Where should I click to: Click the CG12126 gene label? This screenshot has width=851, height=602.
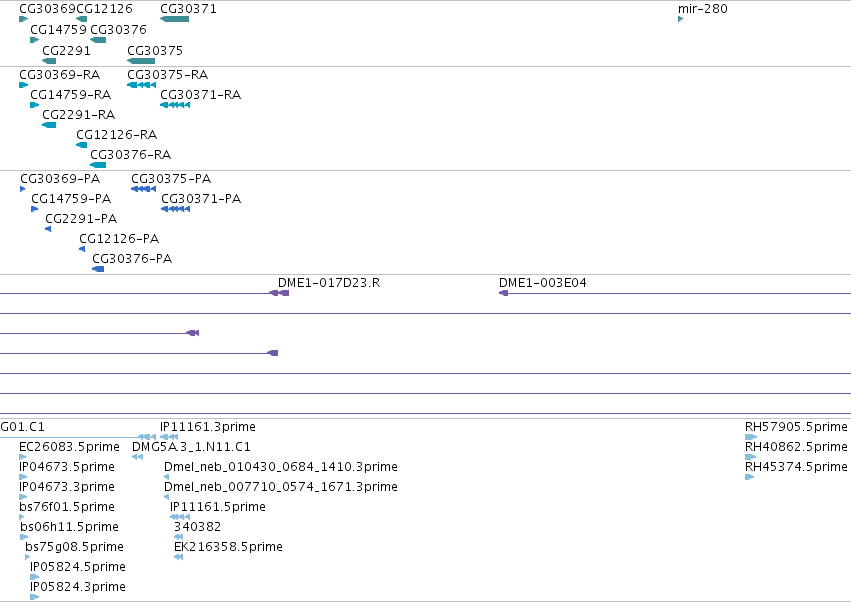tap(104, 9)
